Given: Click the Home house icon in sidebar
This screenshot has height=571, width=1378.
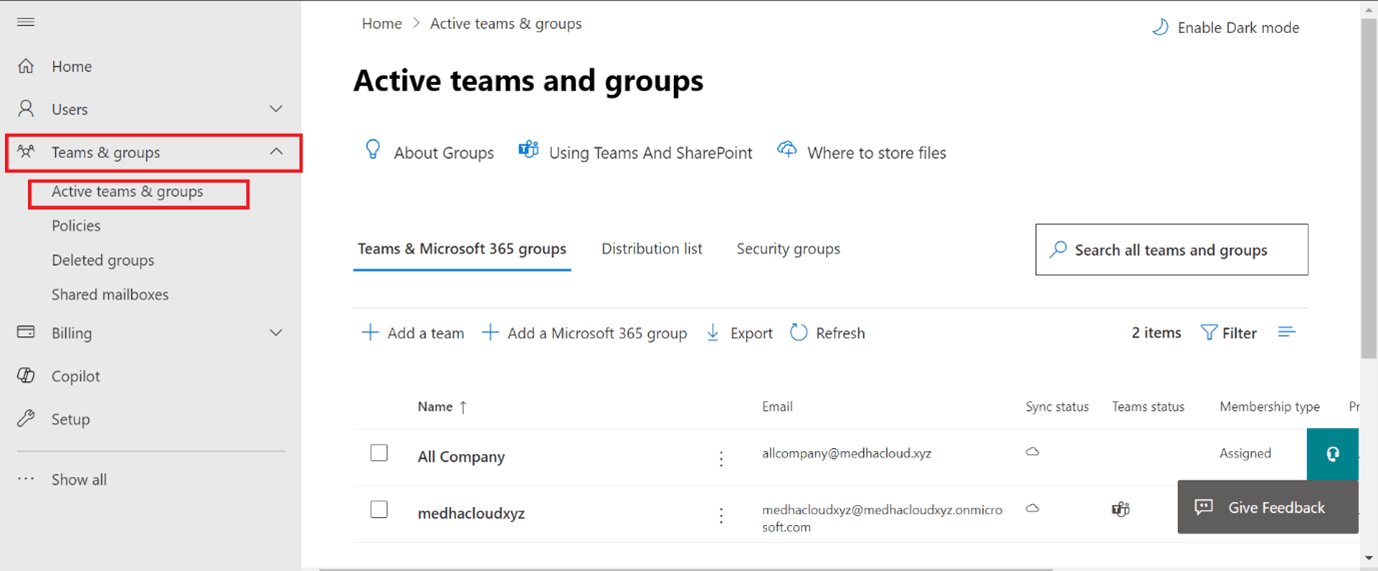Looking at the screenshot, I should 26,66.
